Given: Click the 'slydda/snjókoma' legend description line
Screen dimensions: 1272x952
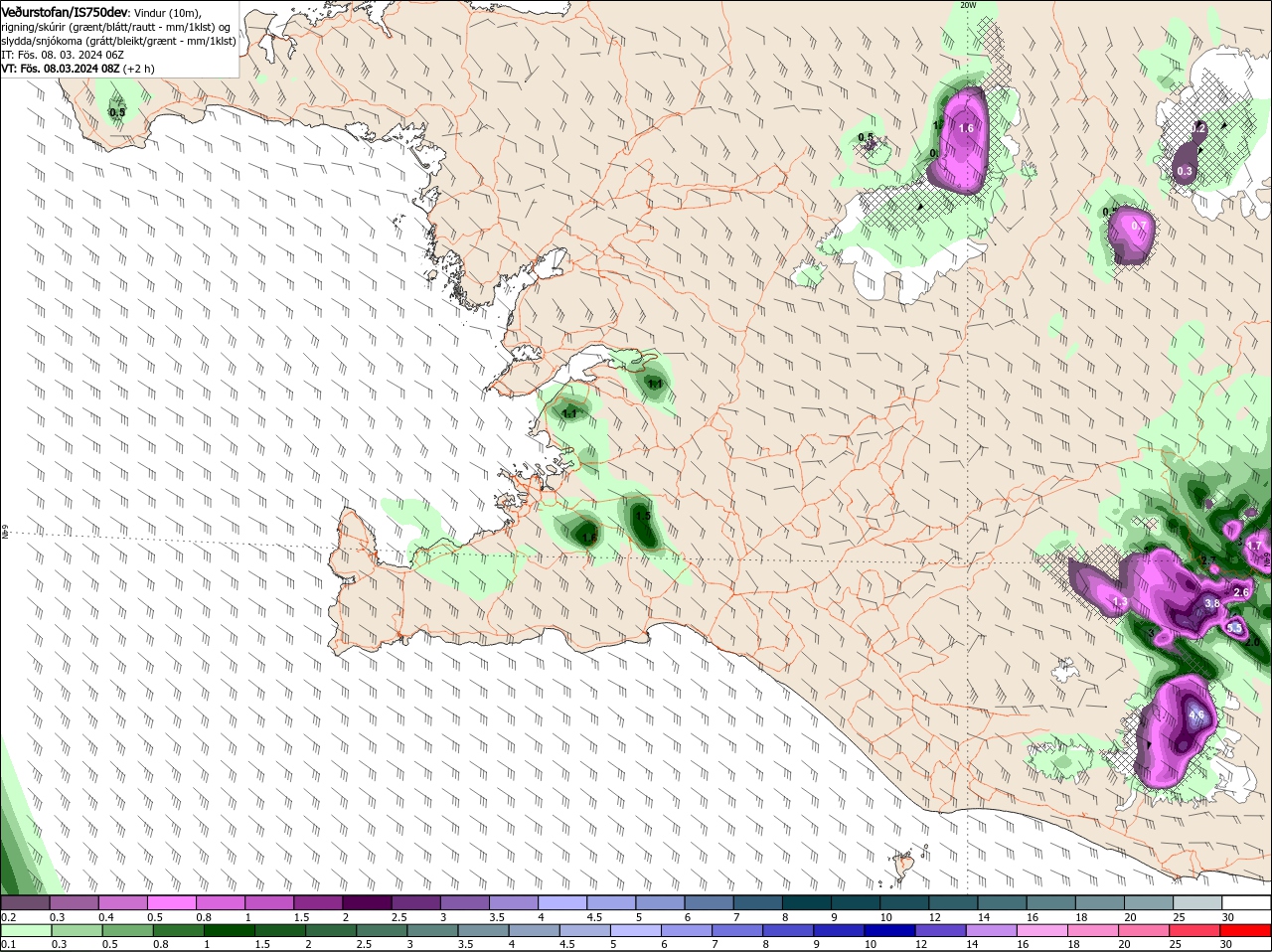Looking at the screenshot, I should pos(119,41).
